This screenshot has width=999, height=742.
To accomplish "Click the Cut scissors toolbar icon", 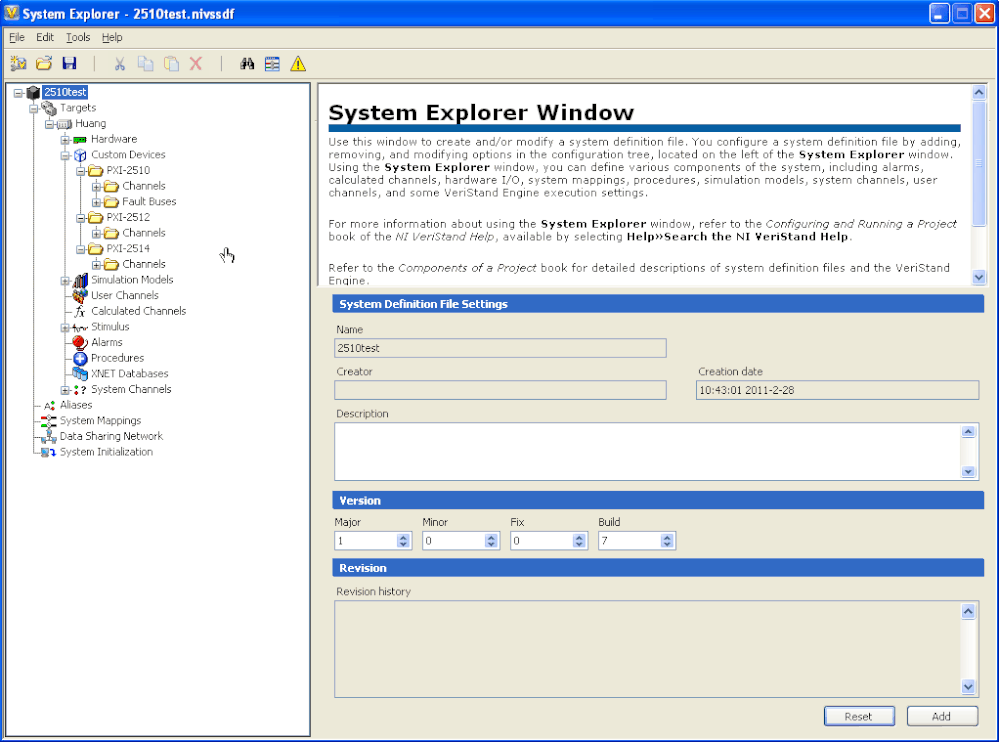I will click(x=120, y=63).
